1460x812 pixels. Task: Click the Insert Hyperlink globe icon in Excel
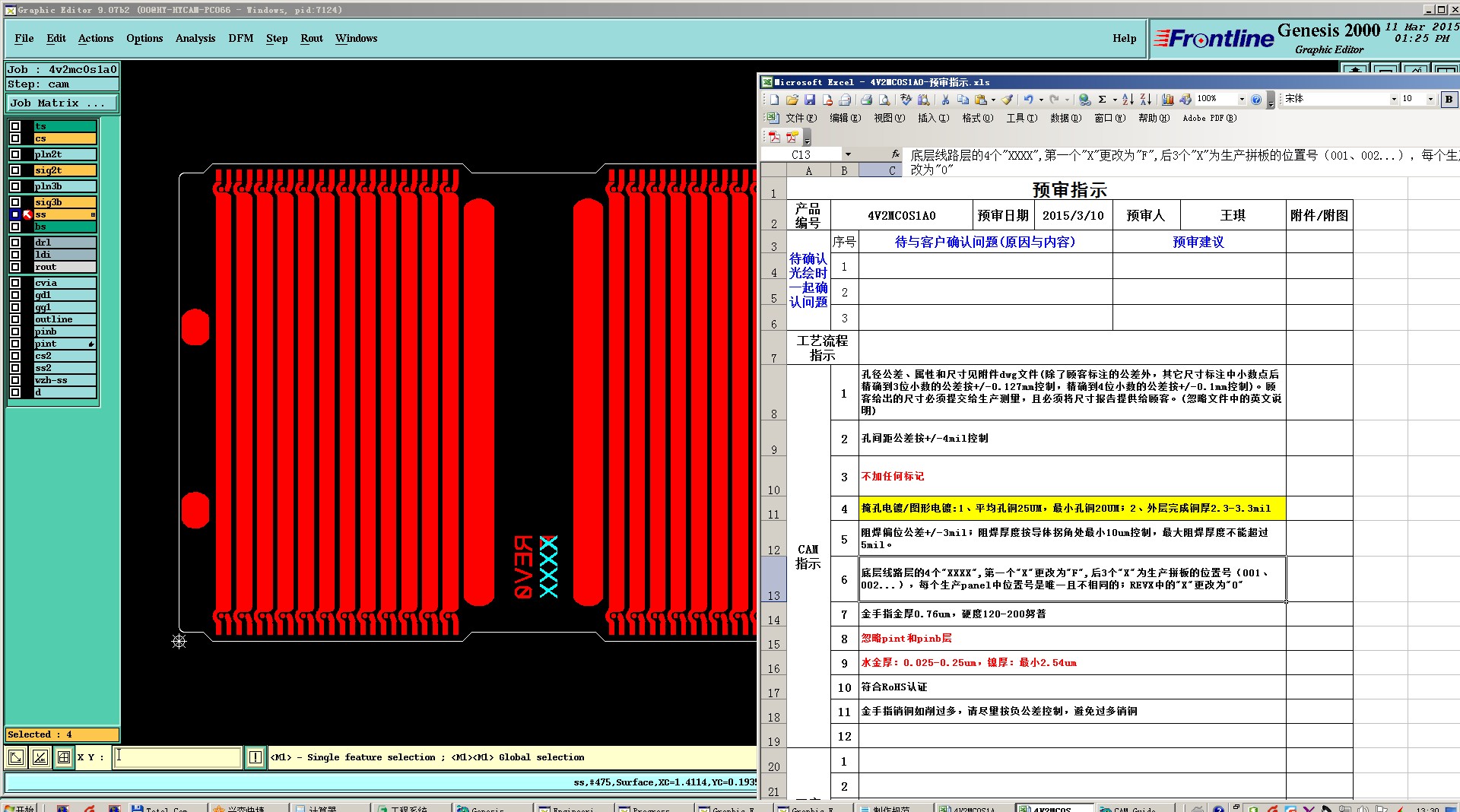pos(1084,100)
